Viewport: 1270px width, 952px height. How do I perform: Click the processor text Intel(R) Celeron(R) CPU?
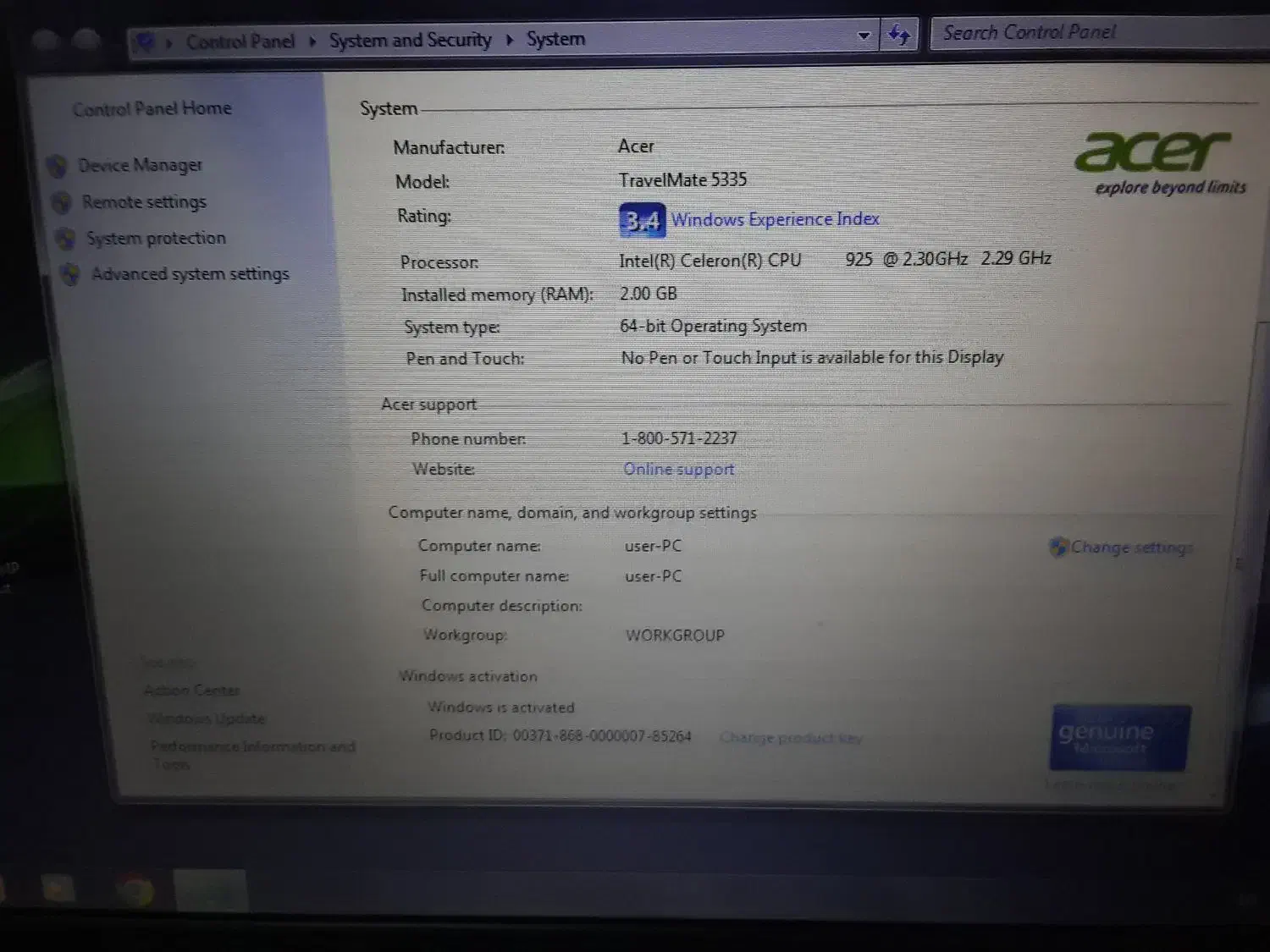710,261
